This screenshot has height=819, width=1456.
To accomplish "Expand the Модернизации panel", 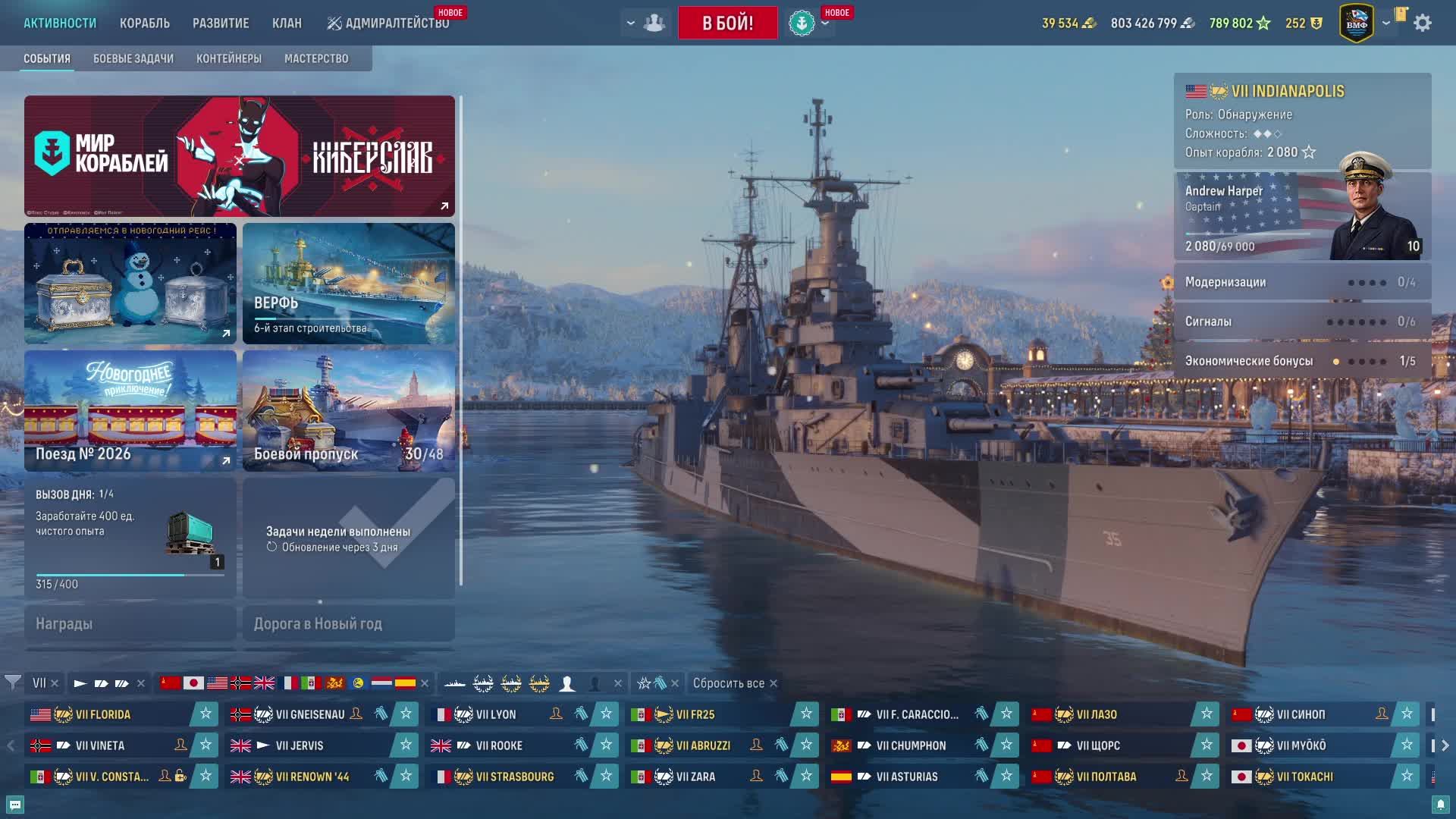I will tap(1302, 282).
